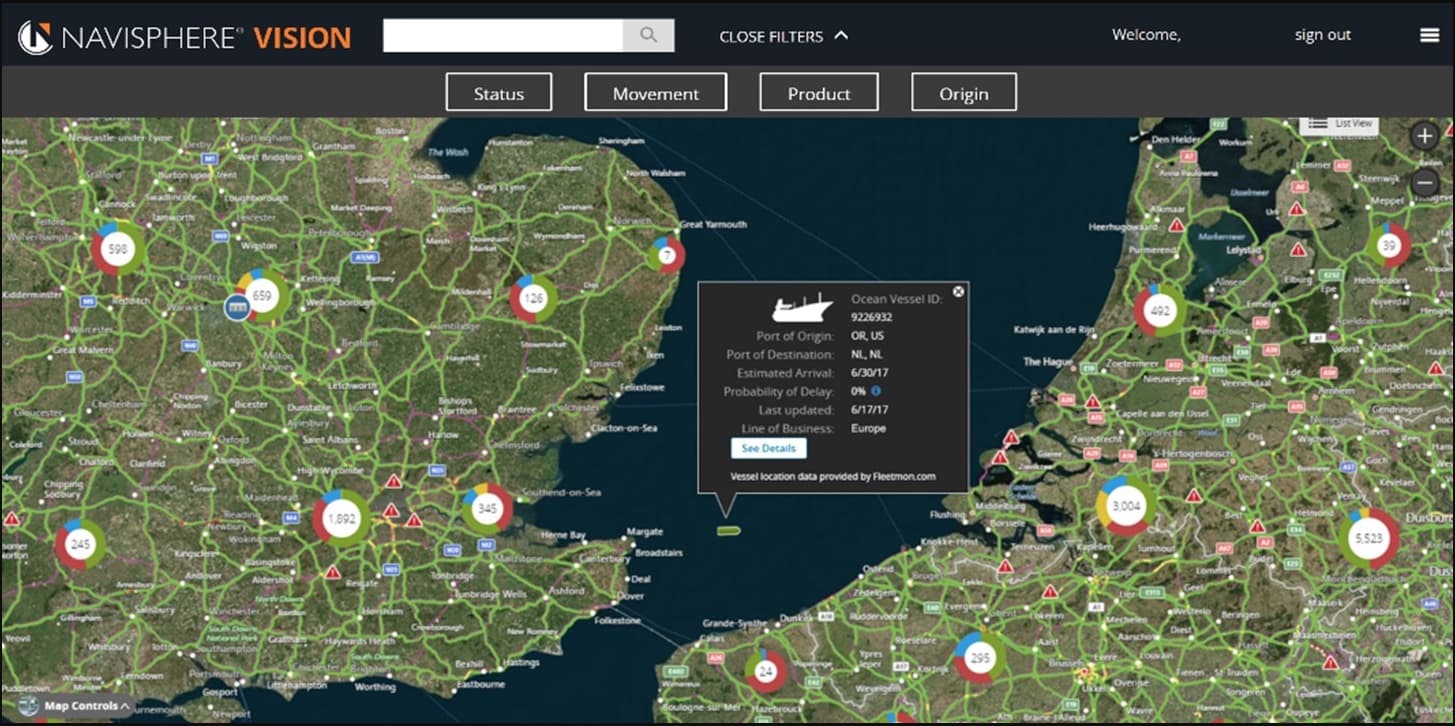1455x726 pixels.
Task: Open the 5,523 shipment cluster
Action: point(1369,538)
